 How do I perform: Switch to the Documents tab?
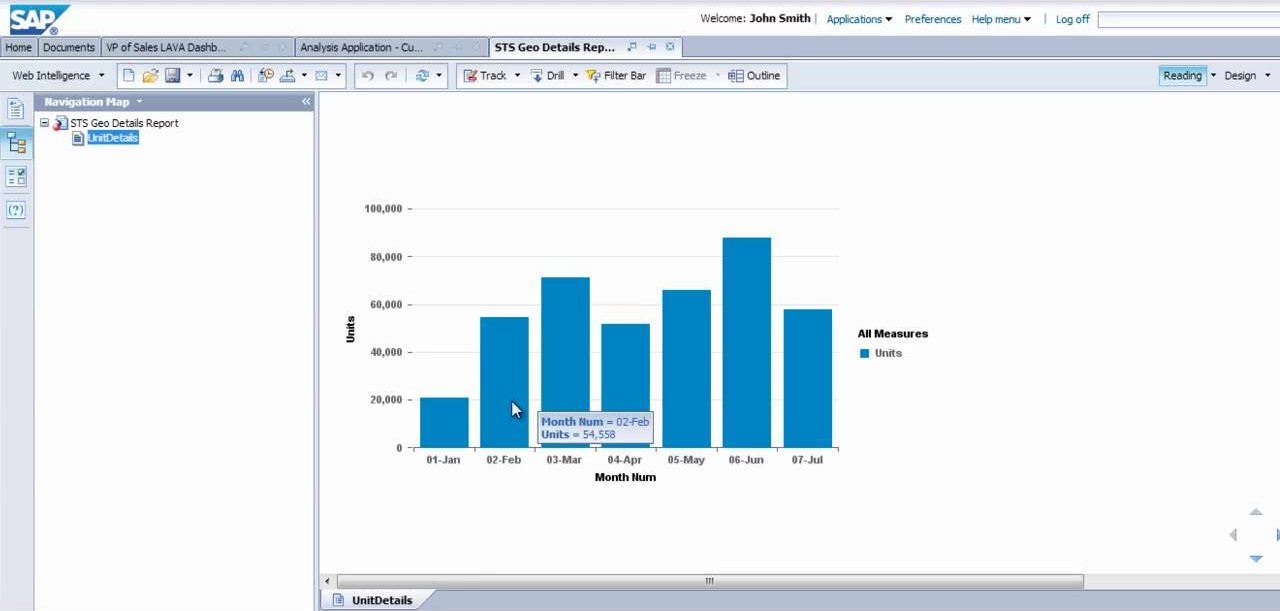click(68, 46)
